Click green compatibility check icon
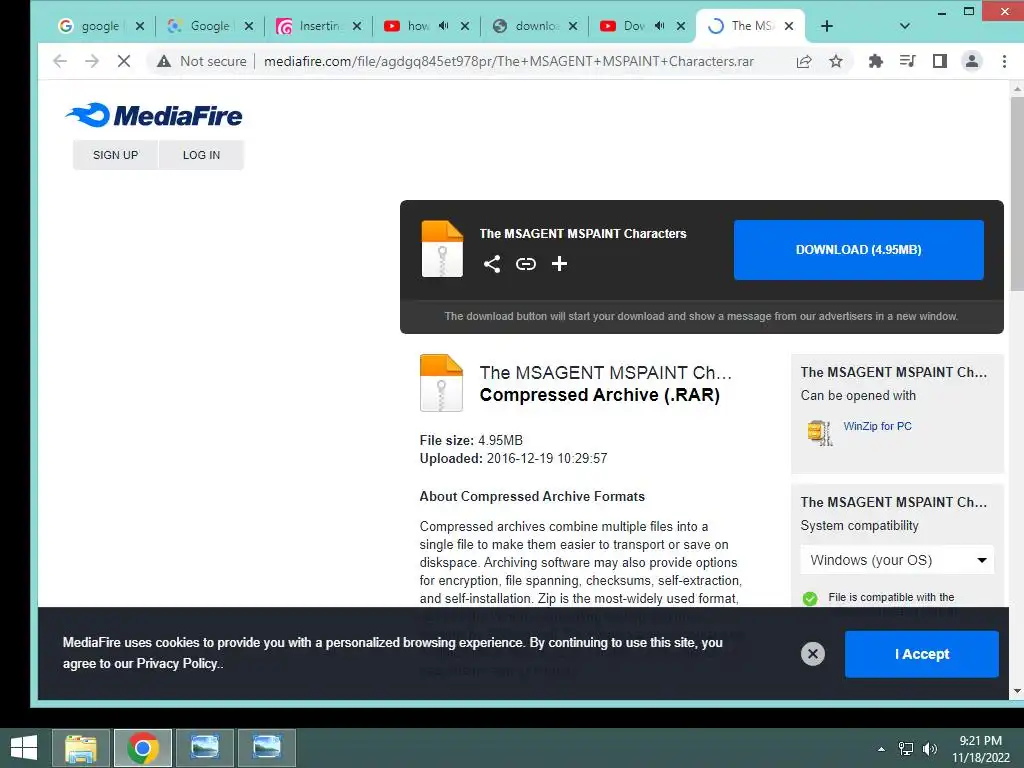The width and height of the screenshot is (1024, 768). point(810,599)
